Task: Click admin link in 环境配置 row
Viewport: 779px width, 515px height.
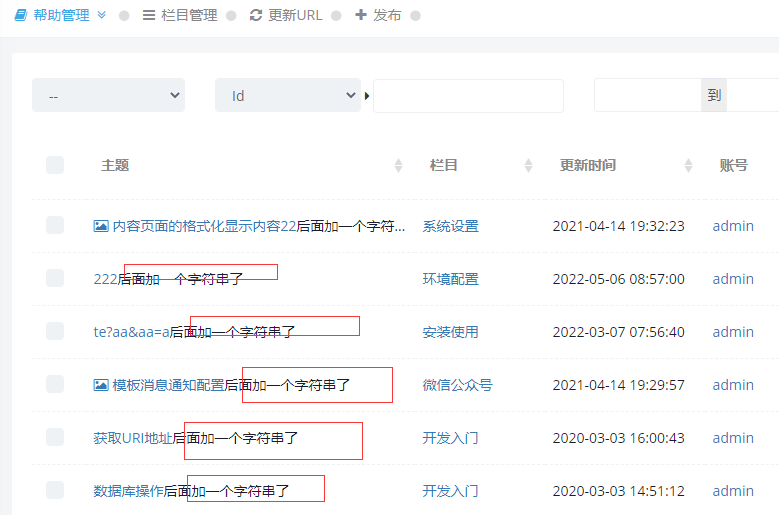Action: click(x=733, y=279)
